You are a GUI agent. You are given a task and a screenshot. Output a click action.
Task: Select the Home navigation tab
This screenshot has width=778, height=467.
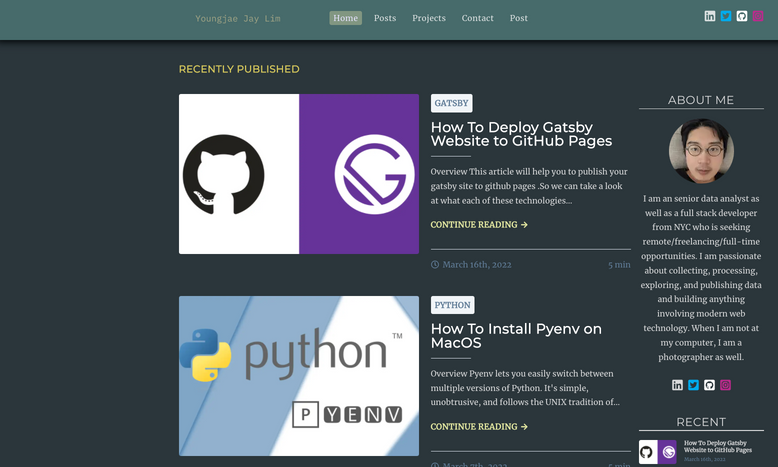tap(345, 18)
